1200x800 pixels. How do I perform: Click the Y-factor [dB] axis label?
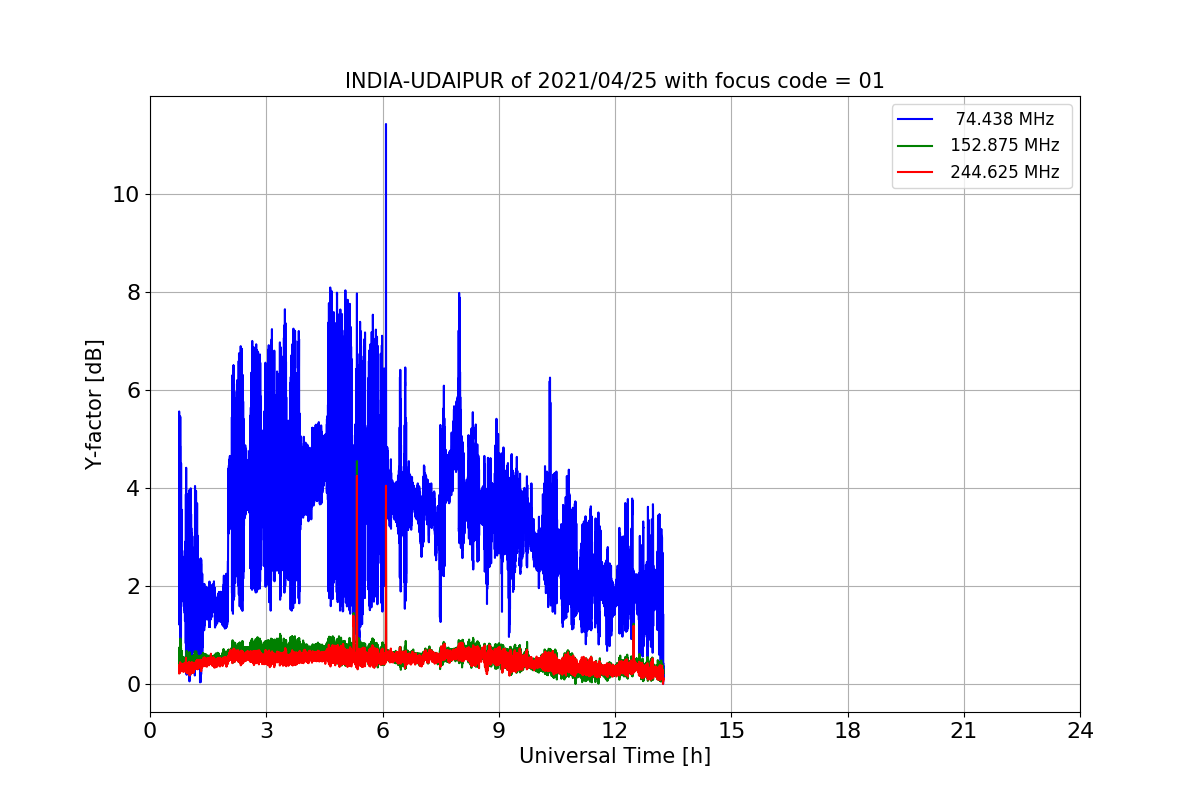click(x=94, y=405)
